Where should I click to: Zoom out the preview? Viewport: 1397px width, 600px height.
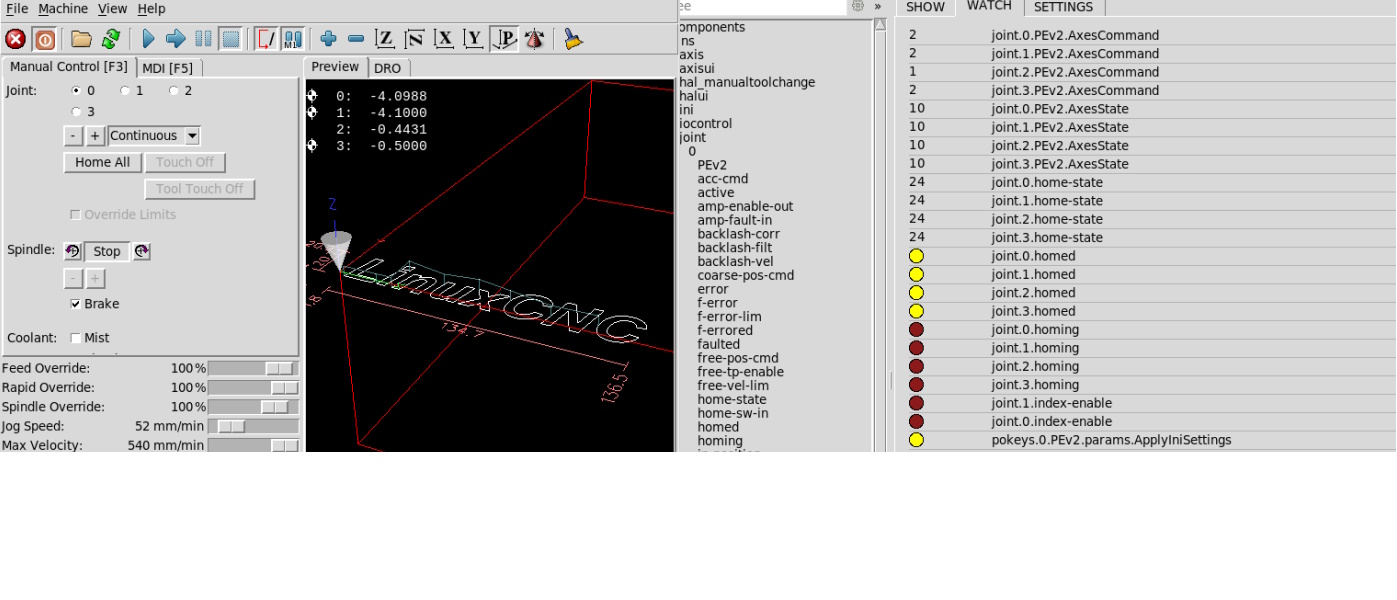click(x=356, y=39)
